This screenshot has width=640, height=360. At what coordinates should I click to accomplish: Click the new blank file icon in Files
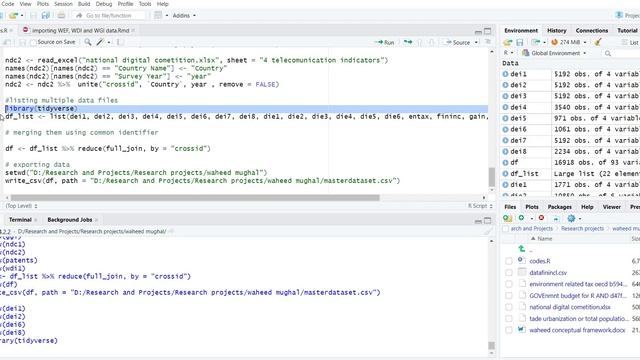[x=522, y=218]
